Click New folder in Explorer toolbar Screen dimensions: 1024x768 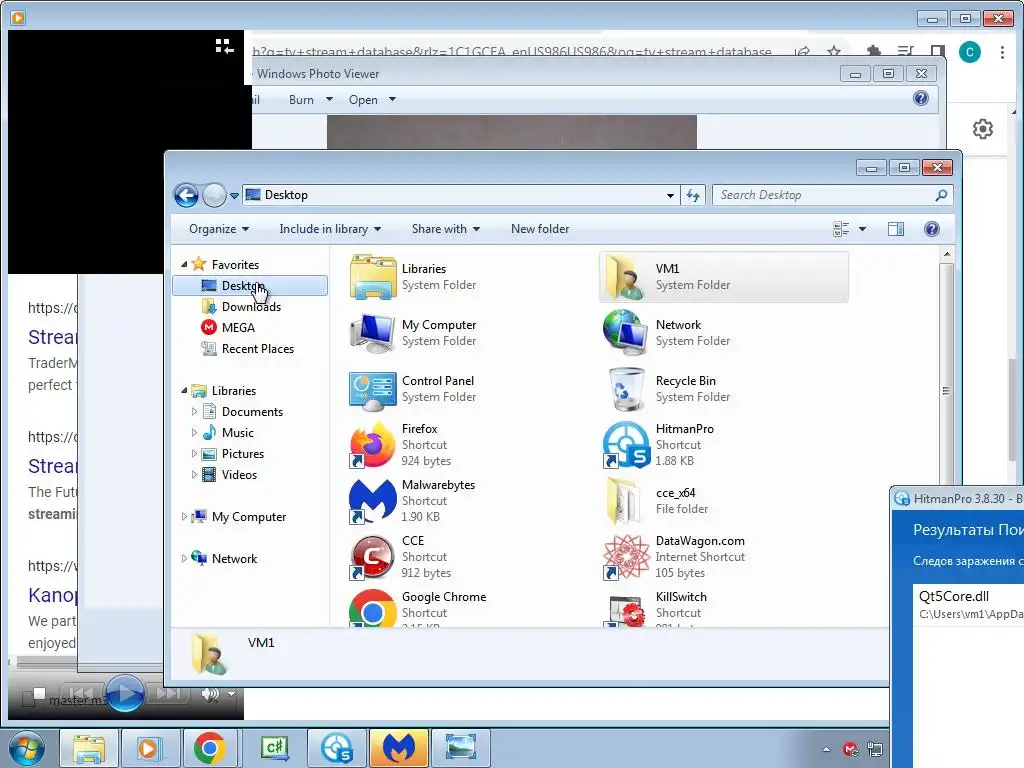[539, 229]
